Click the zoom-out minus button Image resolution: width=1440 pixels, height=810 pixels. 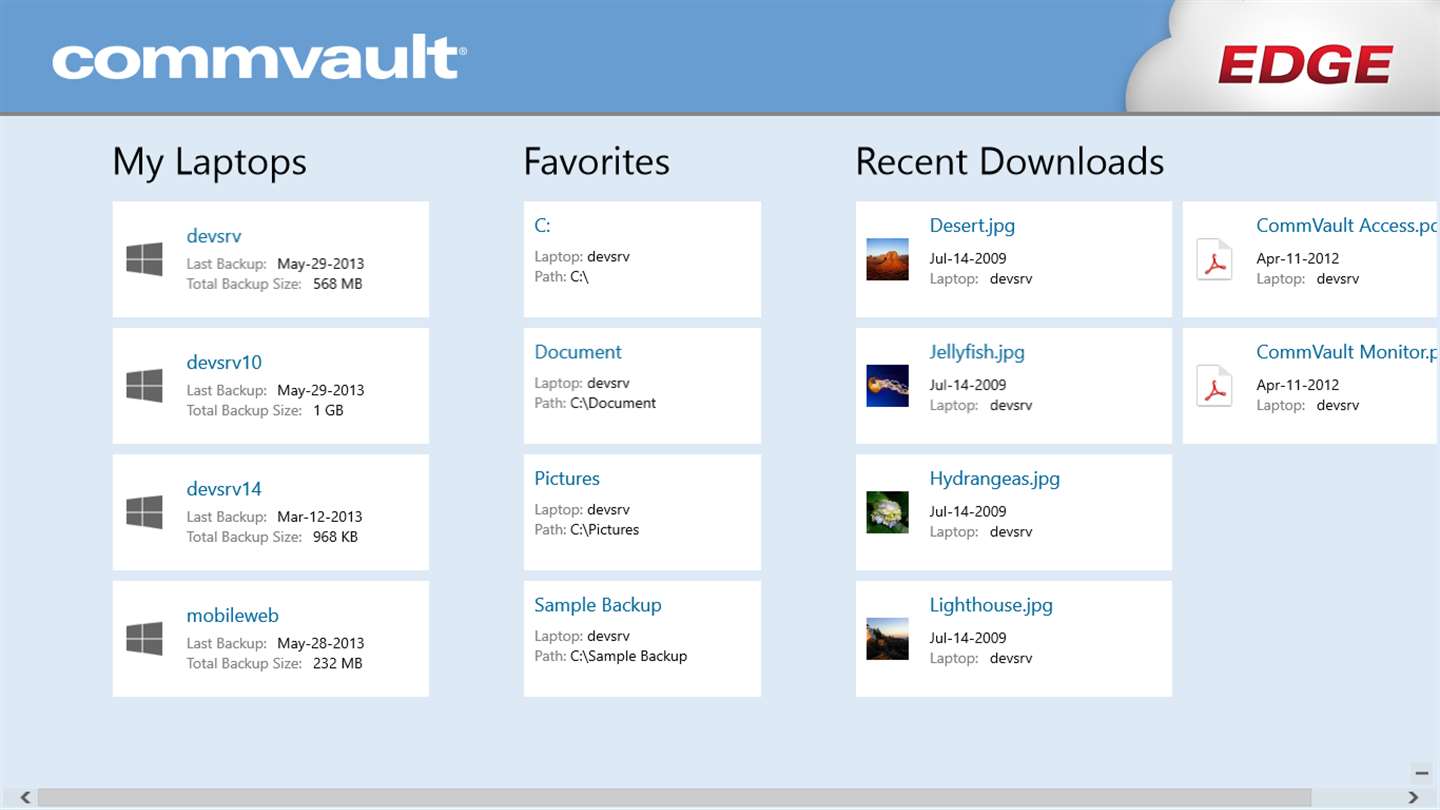coord(1421,773)
